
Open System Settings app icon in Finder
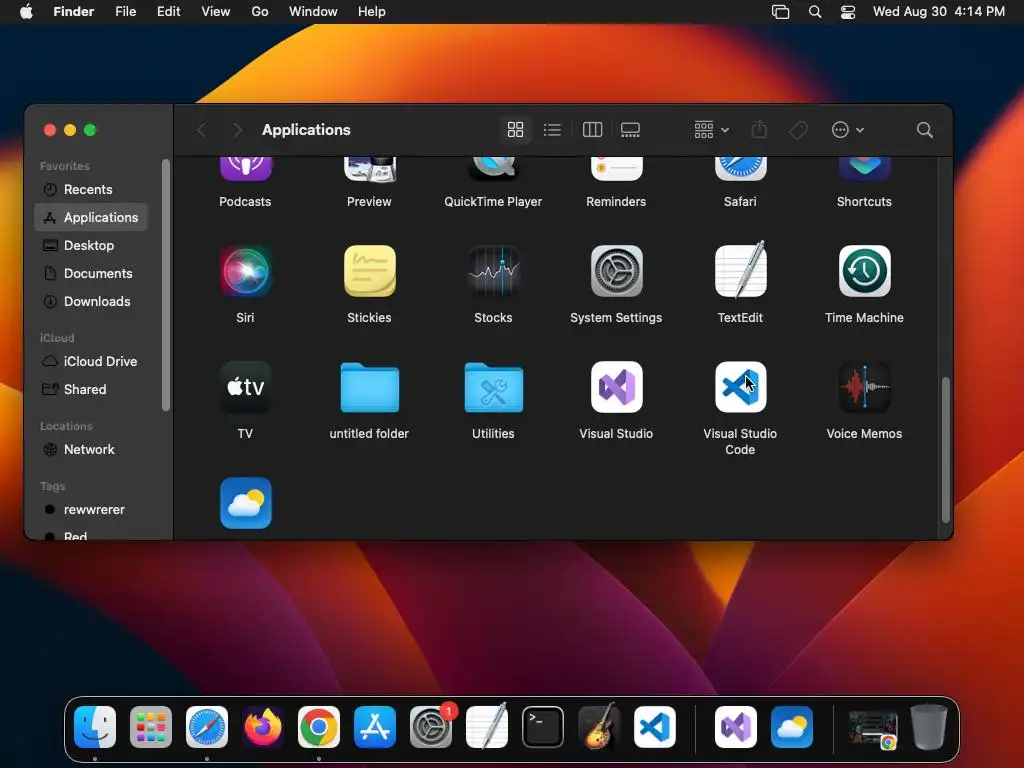point(616,271)
